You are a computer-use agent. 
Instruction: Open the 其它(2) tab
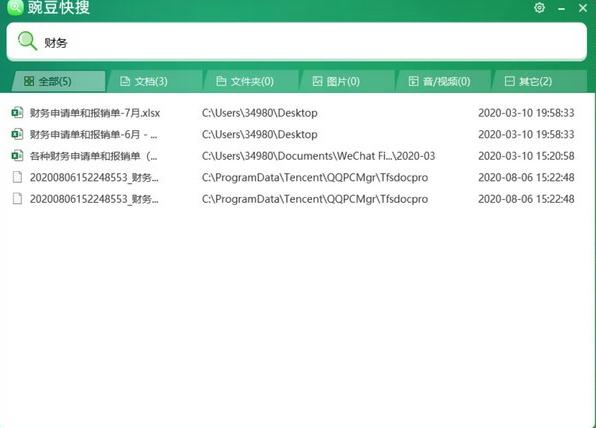pyautogui.click(x=539, y=81)
